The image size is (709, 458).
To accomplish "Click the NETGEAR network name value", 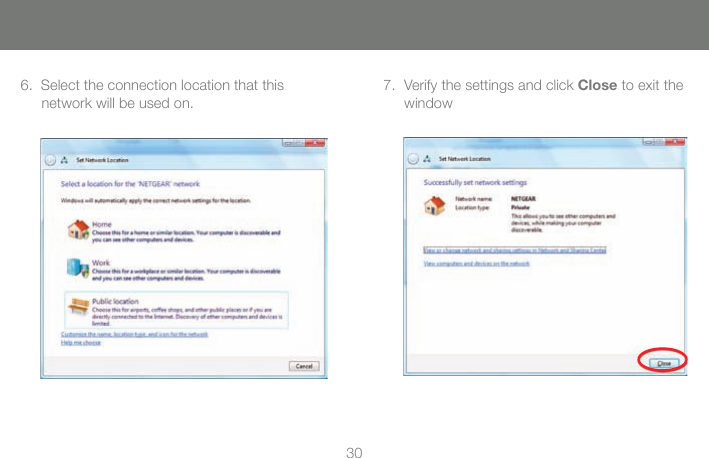I will coord(523,198).
